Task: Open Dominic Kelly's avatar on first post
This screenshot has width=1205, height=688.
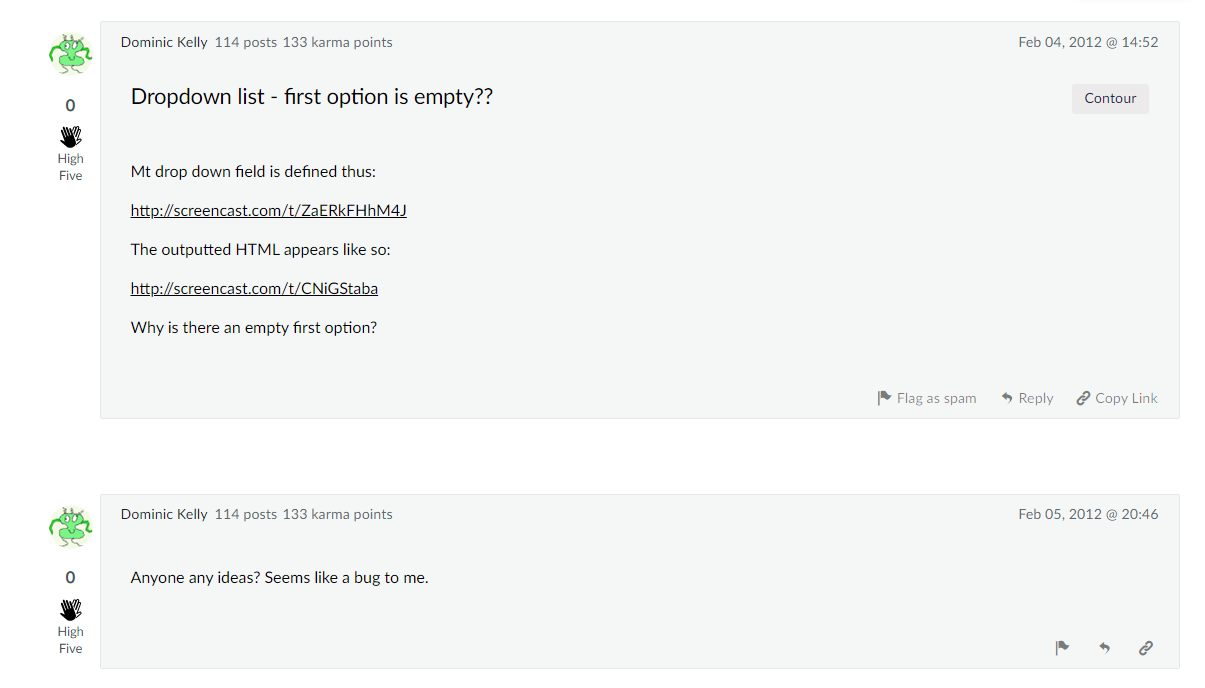Action: (x=70, y=54)
